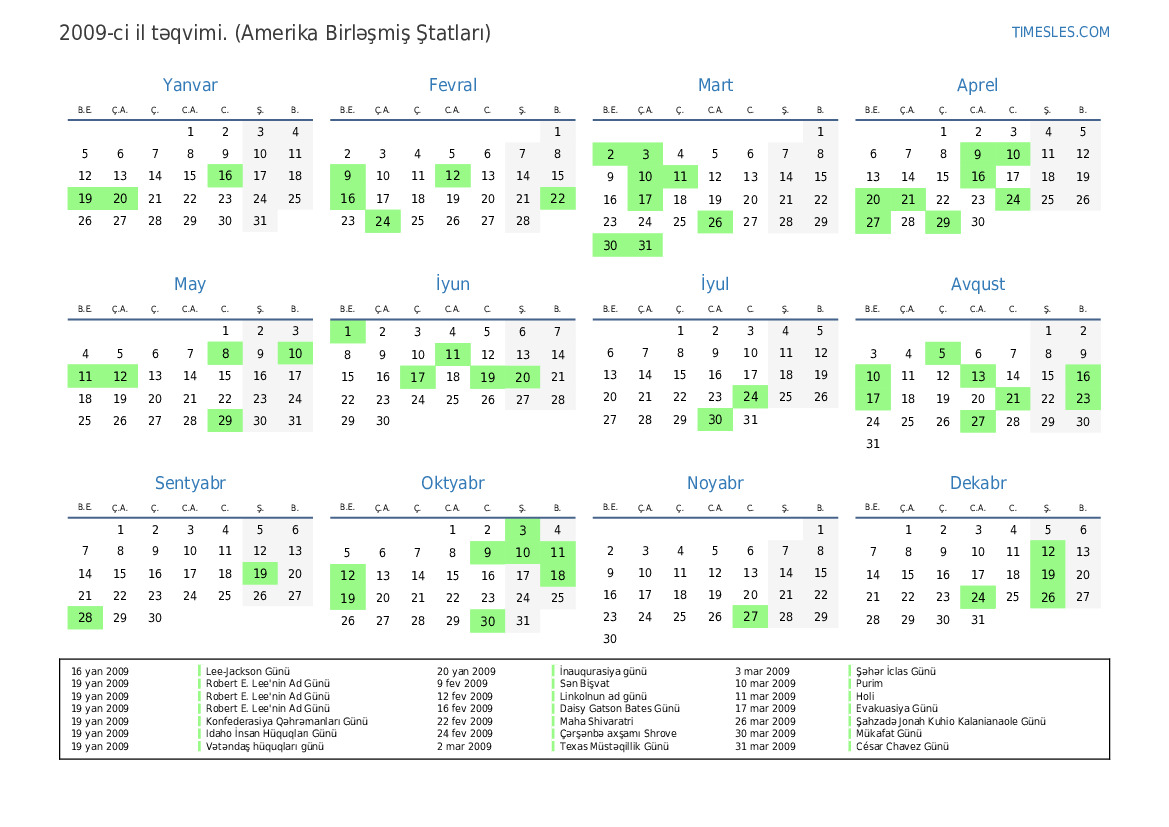Click highlighted 16 in Yanvar
Image resolution: width=1169 pixels, height=827 pixels.
[225, 176]
